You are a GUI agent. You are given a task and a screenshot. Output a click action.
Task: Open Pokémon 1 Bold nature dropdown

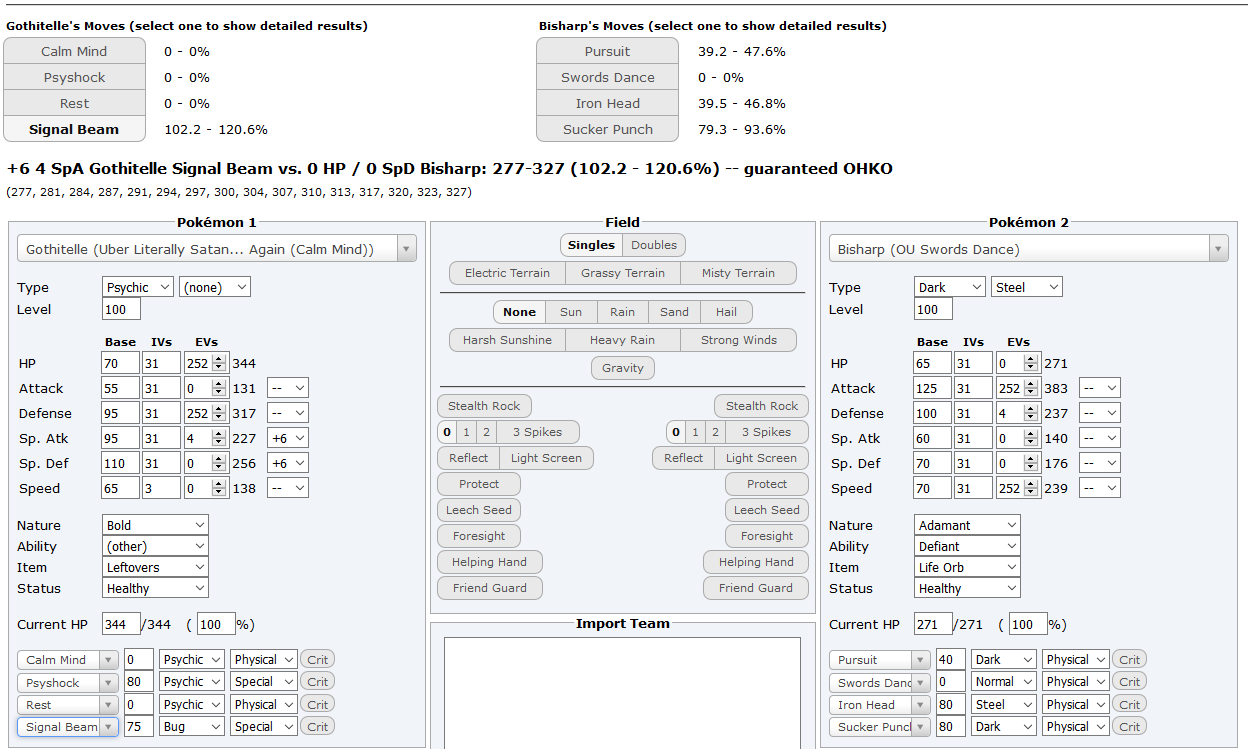[155, 525]
